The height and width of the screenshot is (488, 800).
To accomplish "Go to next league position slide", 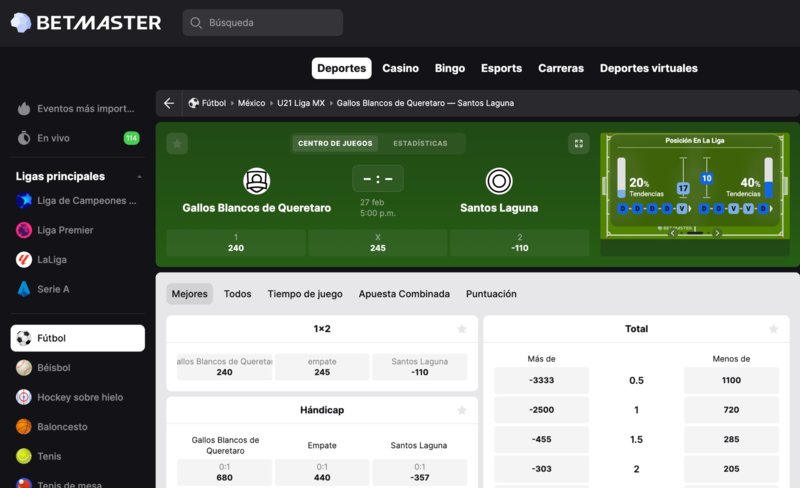I will point(717,232).
